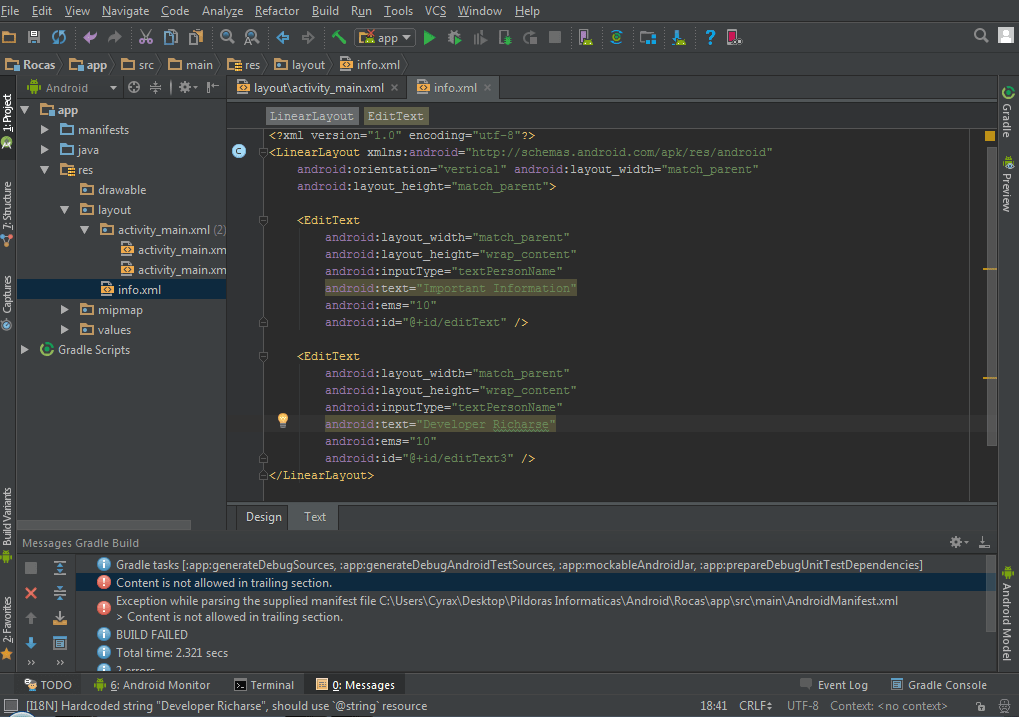The image size is (1024, 717).
Task: Click Sync Project with Gradle Files icon
Action: [x=616, y=37]
